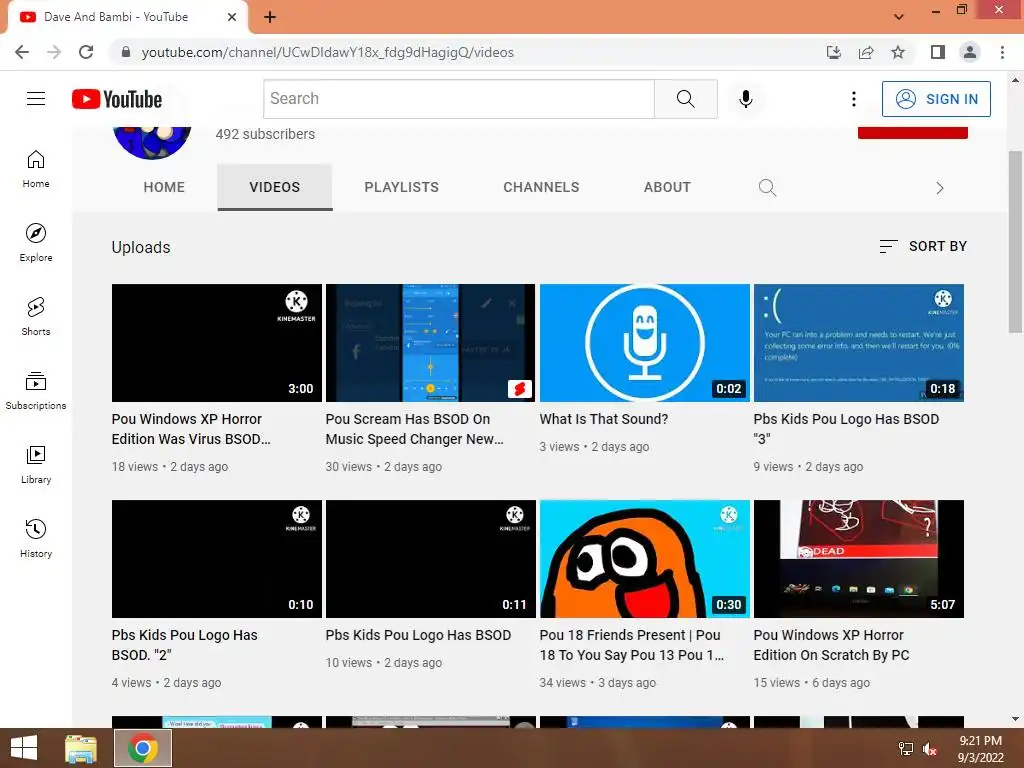Screen dimensions: 1024x768
Task: Bookmark this page with the star icon
Action: [x=898, y=52]
